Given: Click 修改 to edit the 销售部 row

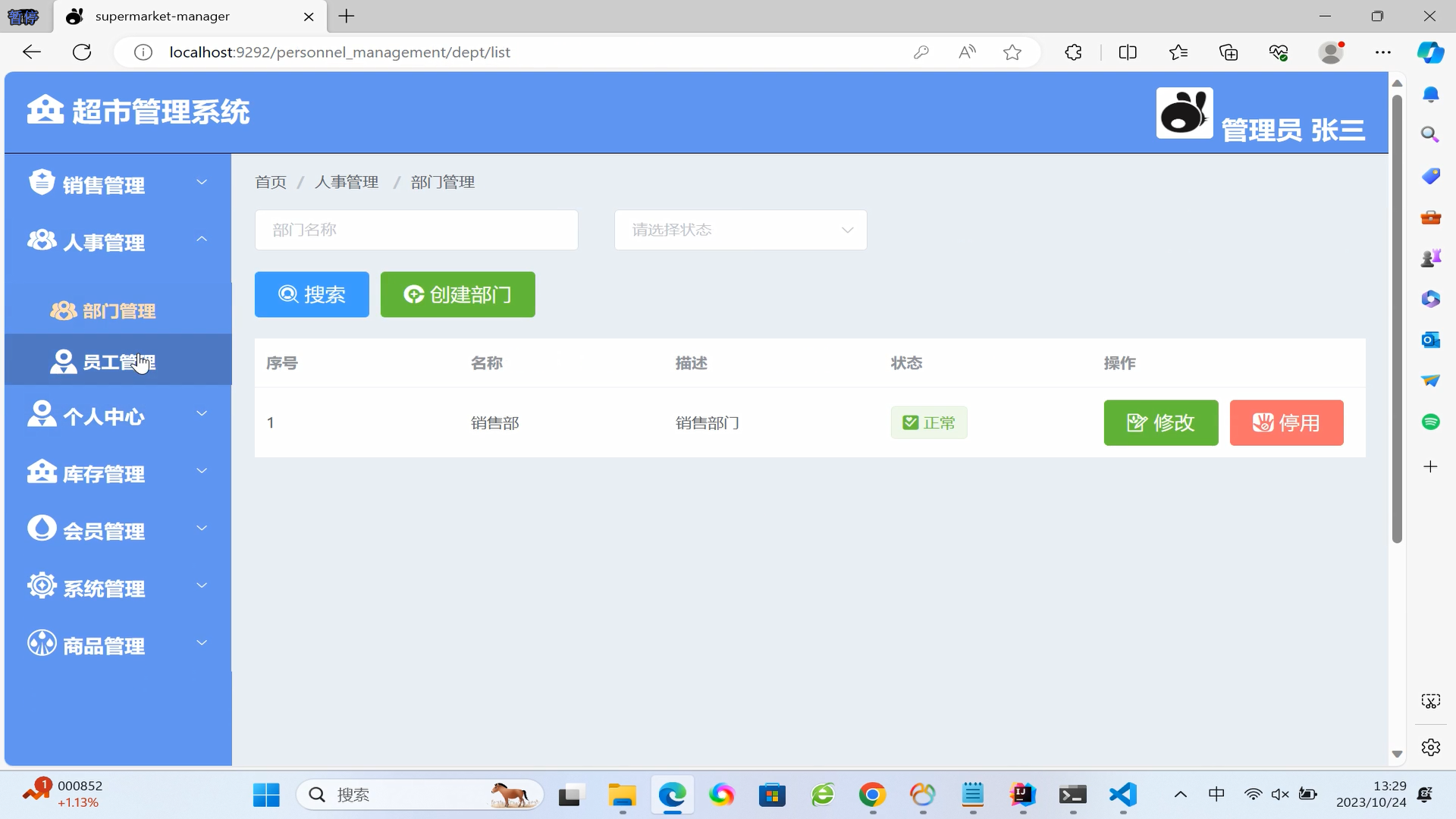Looking at the screenshot, I should 1160,423.
